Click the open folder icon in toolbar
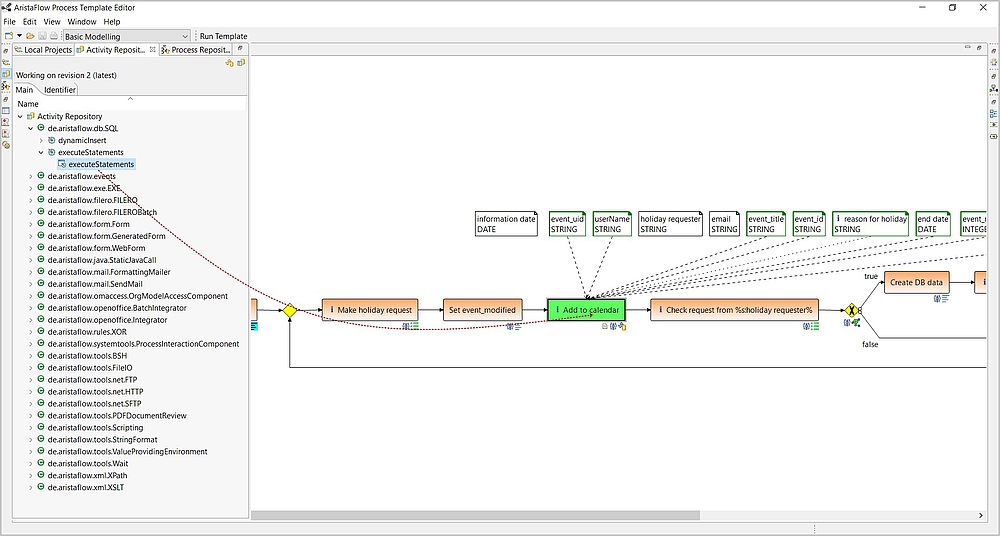 pyautogui.click(x=30, y=36)
